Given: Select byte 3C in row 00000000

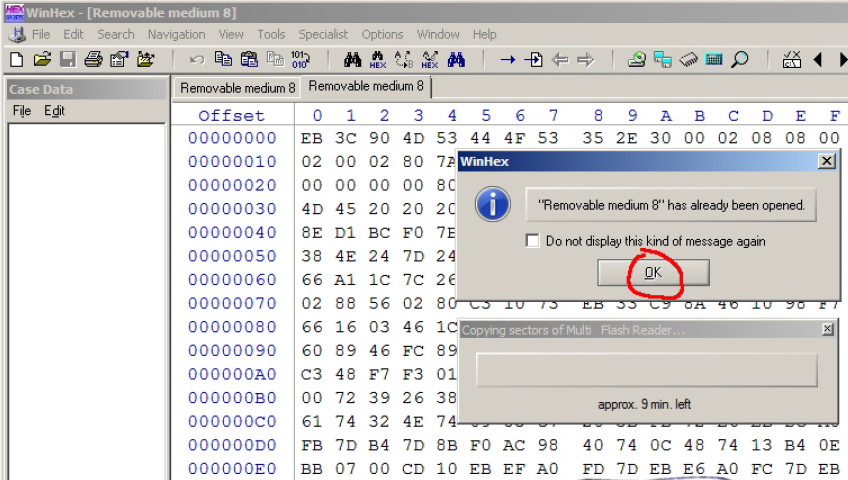Looking at the screenshot, I should click(x=346, y=138).
